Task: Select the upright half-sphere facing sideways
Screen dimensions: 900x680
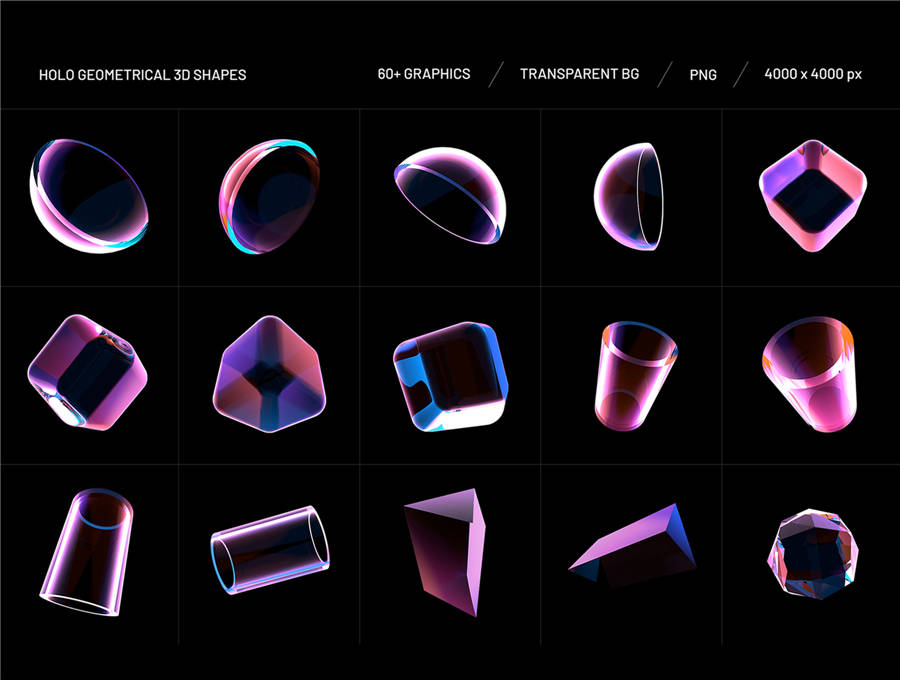Action: [x=629, y=196]
